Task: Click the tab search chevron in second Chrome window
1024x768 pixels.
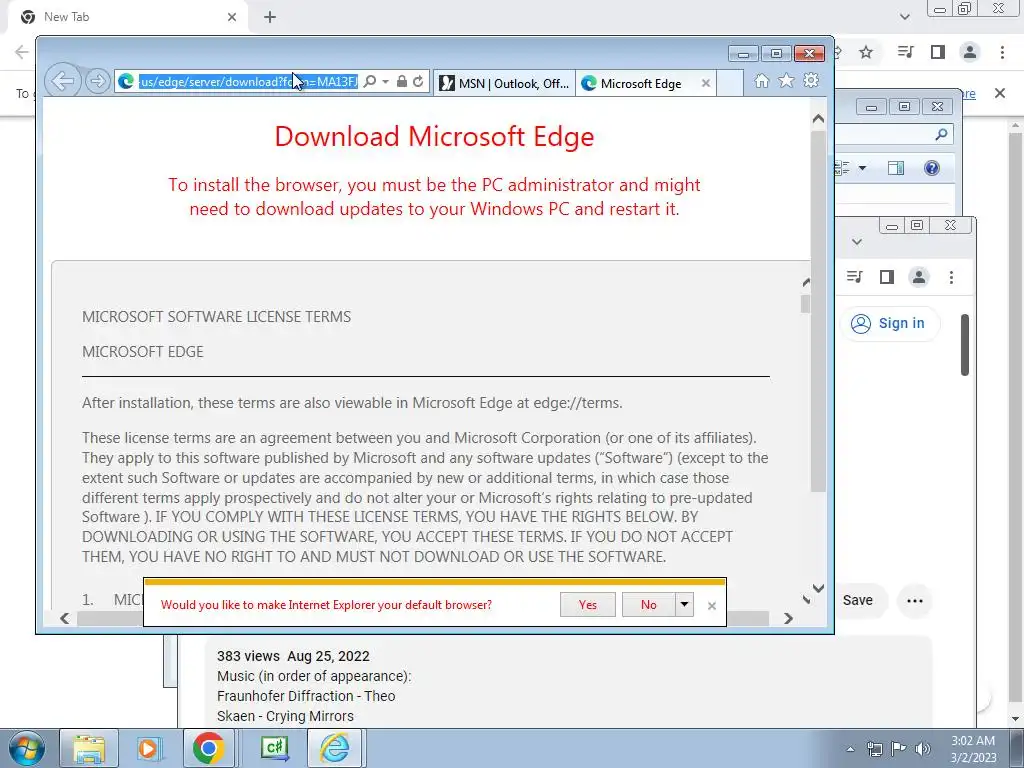Action: (x=857, y=242)
